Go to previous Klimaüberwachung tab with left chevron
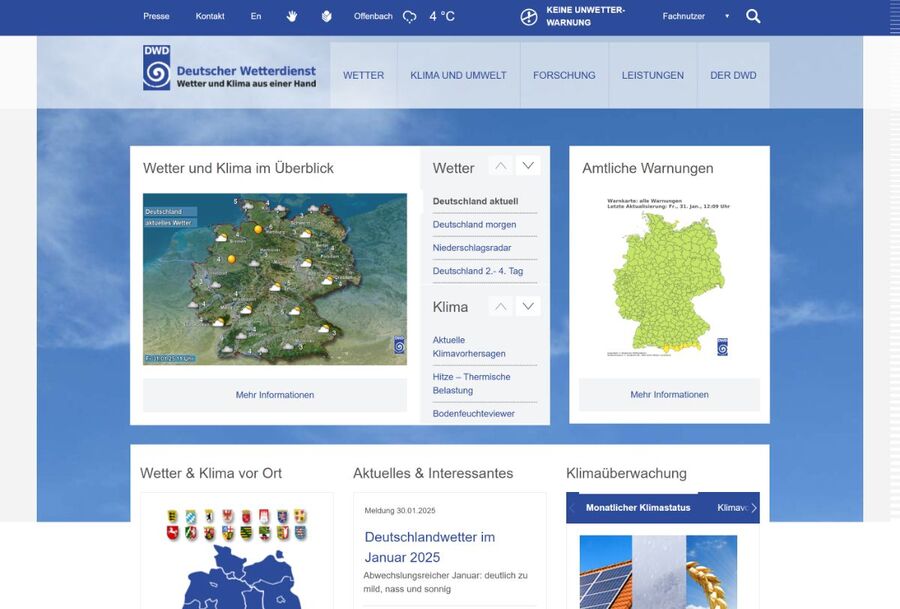Screen dimensions: 900x609 pyautogui.click(x=572, y=508)
